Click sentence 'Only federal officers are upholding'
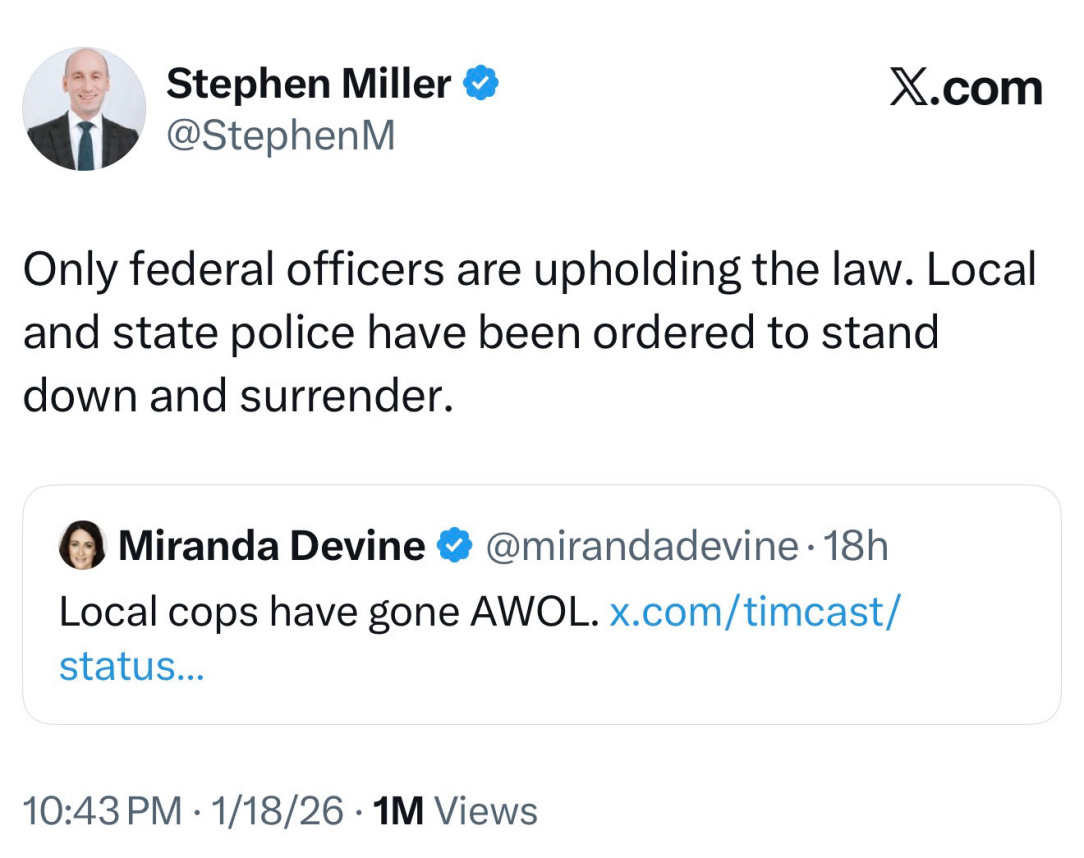This screenshot has width=1084, height=858. [x=382, y=270]
